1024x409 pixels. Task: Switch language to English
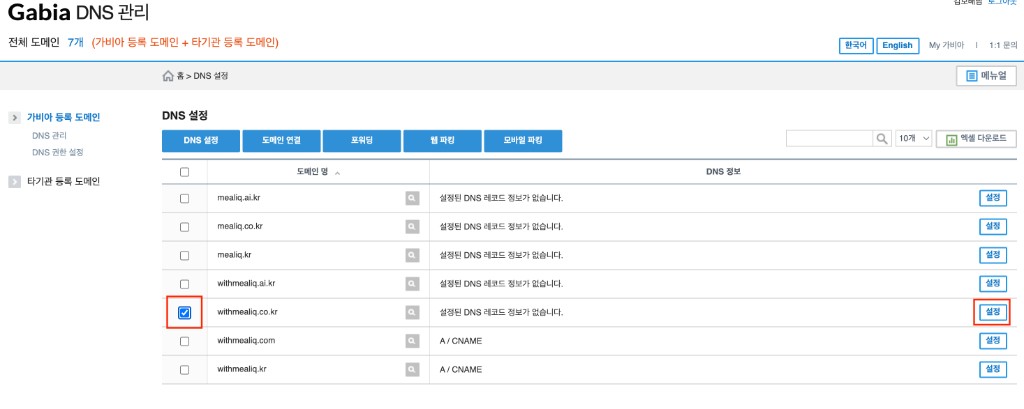(897, 46)
